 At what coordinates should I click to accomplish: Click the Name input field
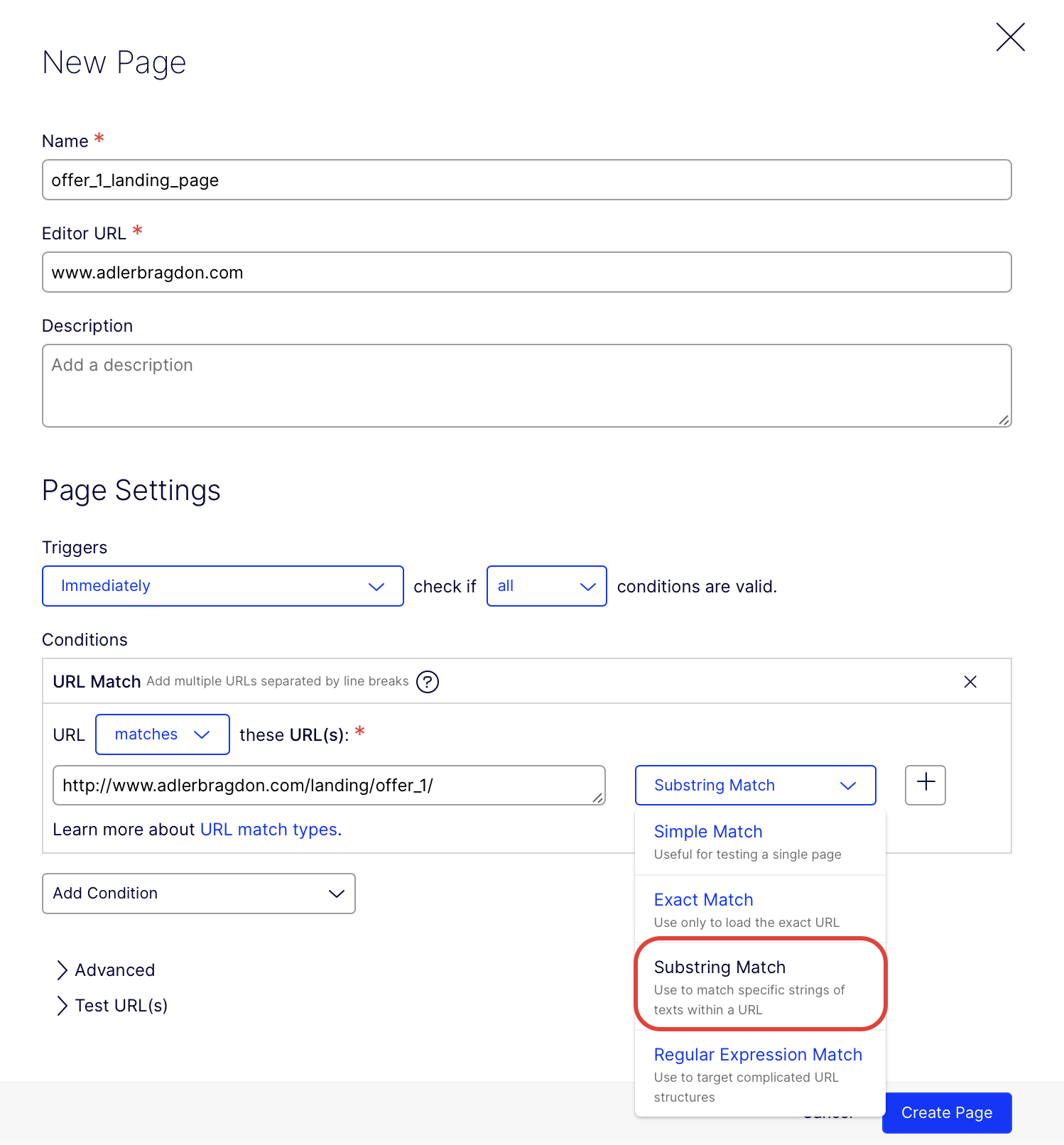click(526, 180)
